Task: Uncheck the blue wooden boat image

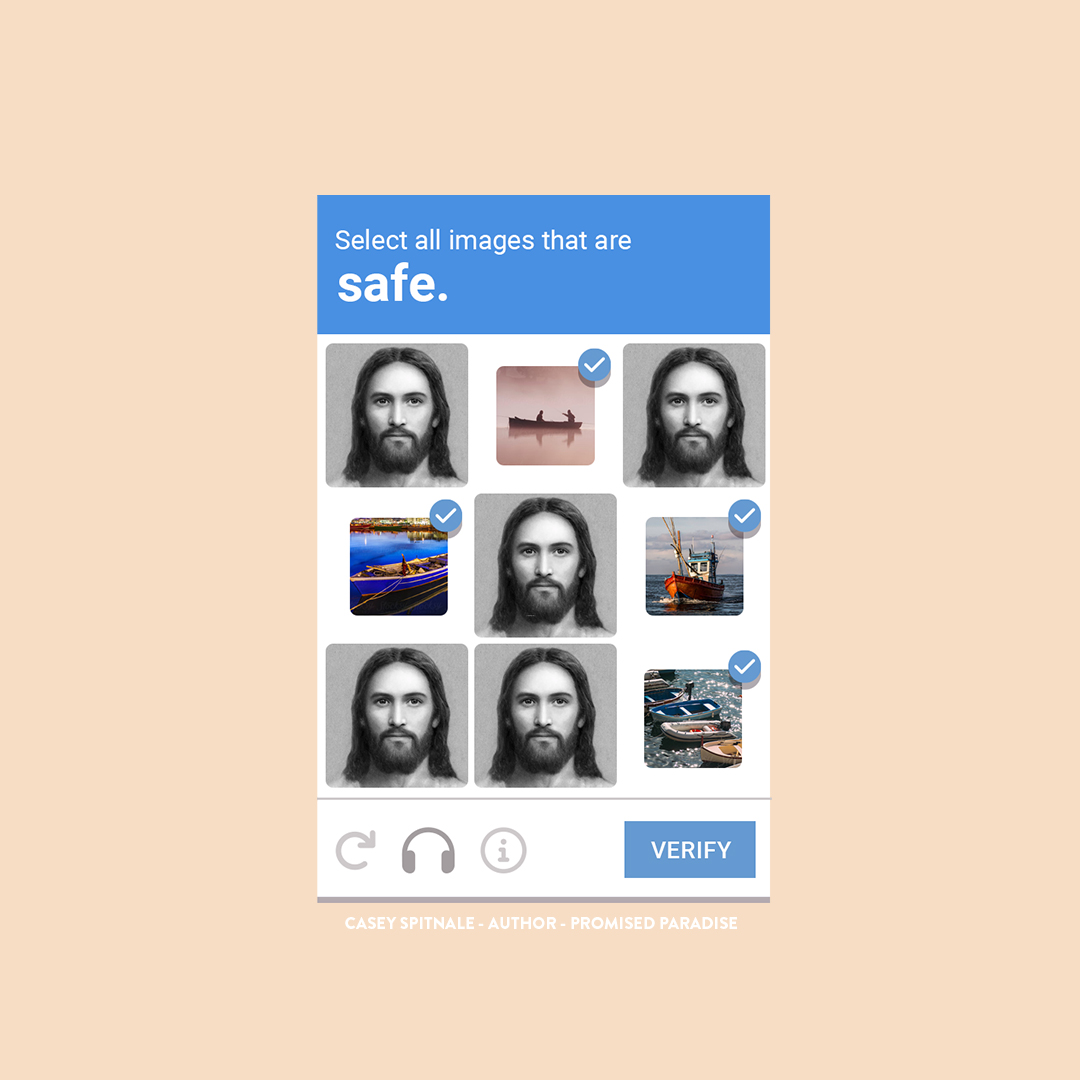Action: 399,566
